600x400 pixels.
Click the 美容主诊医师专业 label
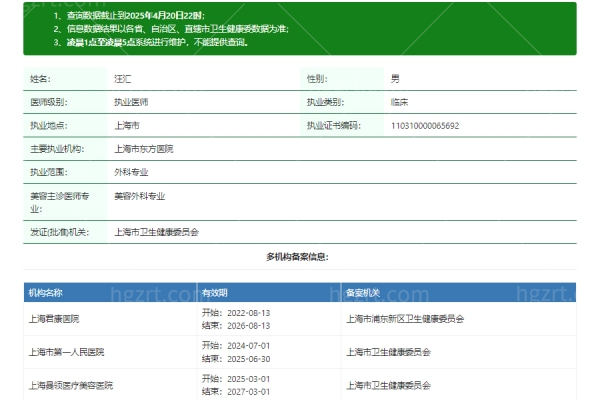pos(59,202)
